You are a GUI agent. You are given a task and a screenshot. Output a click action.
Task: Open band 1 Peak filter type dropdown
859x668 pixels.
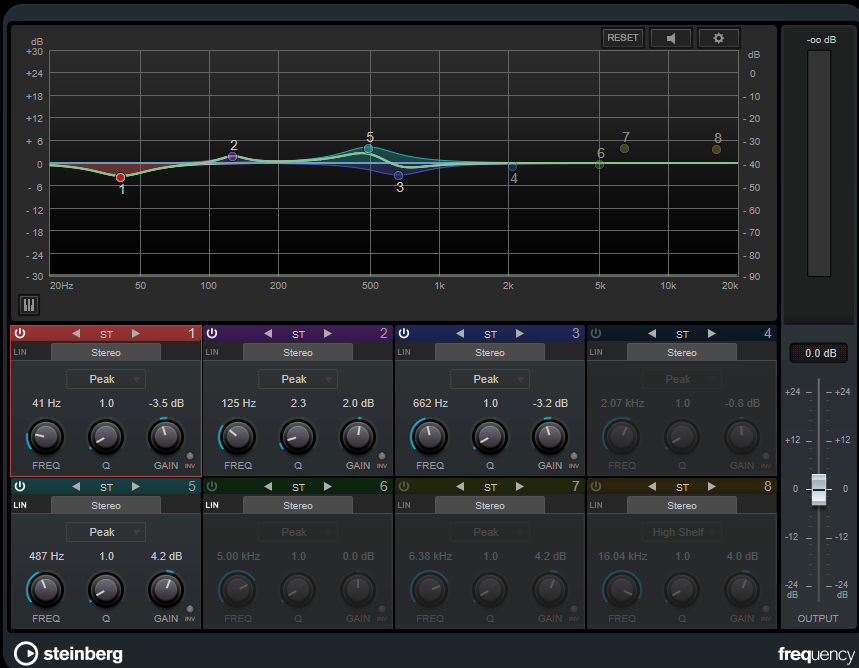pos(106,379)
